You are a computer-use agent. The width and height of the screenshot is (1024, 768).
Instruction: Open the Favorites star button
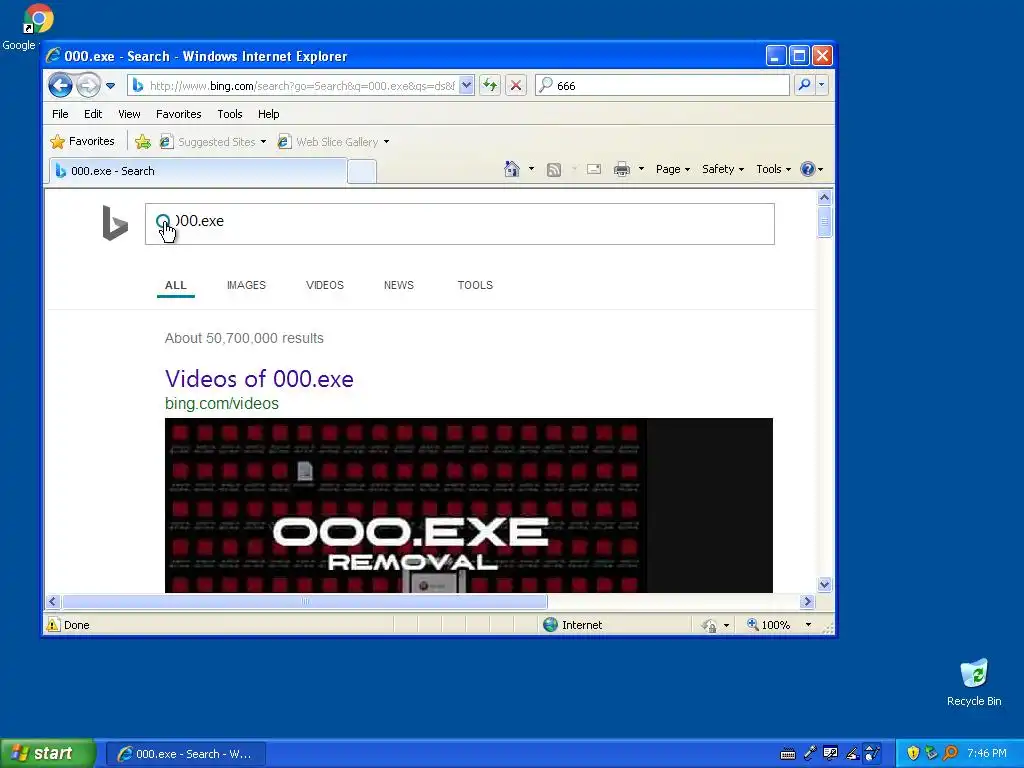coord(82,141)
